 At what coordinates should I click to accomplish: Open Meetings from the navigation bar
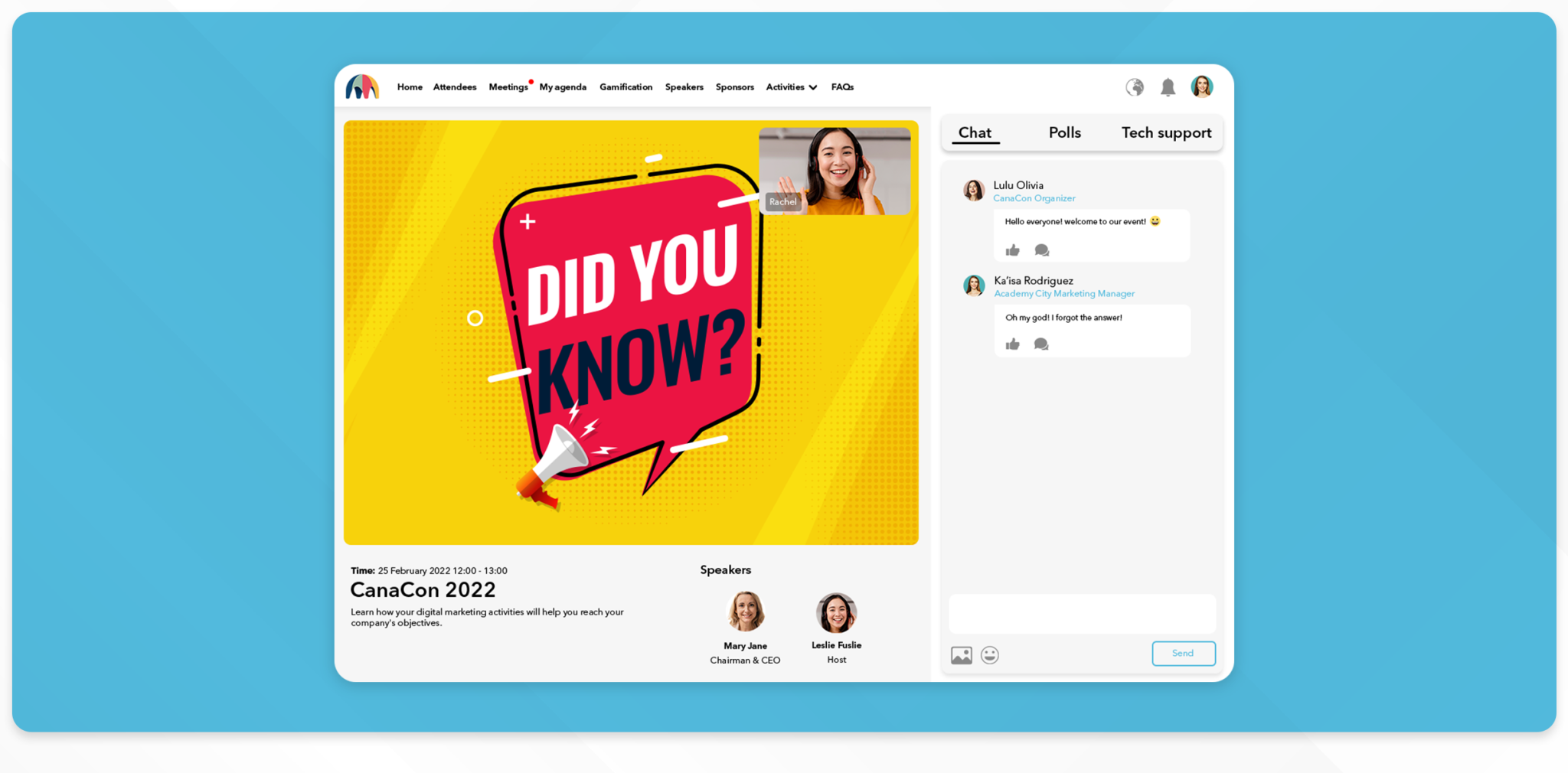[x=508, y=87]
